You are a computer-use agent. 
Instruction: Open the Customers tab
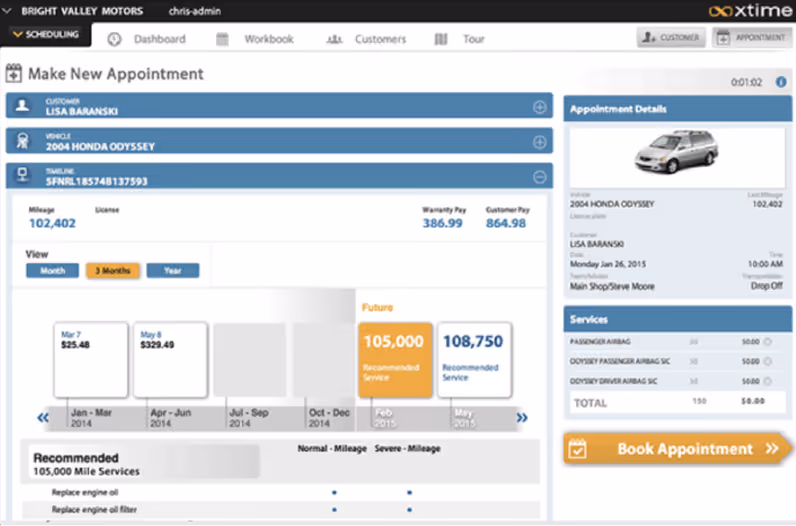coord(380,39)
